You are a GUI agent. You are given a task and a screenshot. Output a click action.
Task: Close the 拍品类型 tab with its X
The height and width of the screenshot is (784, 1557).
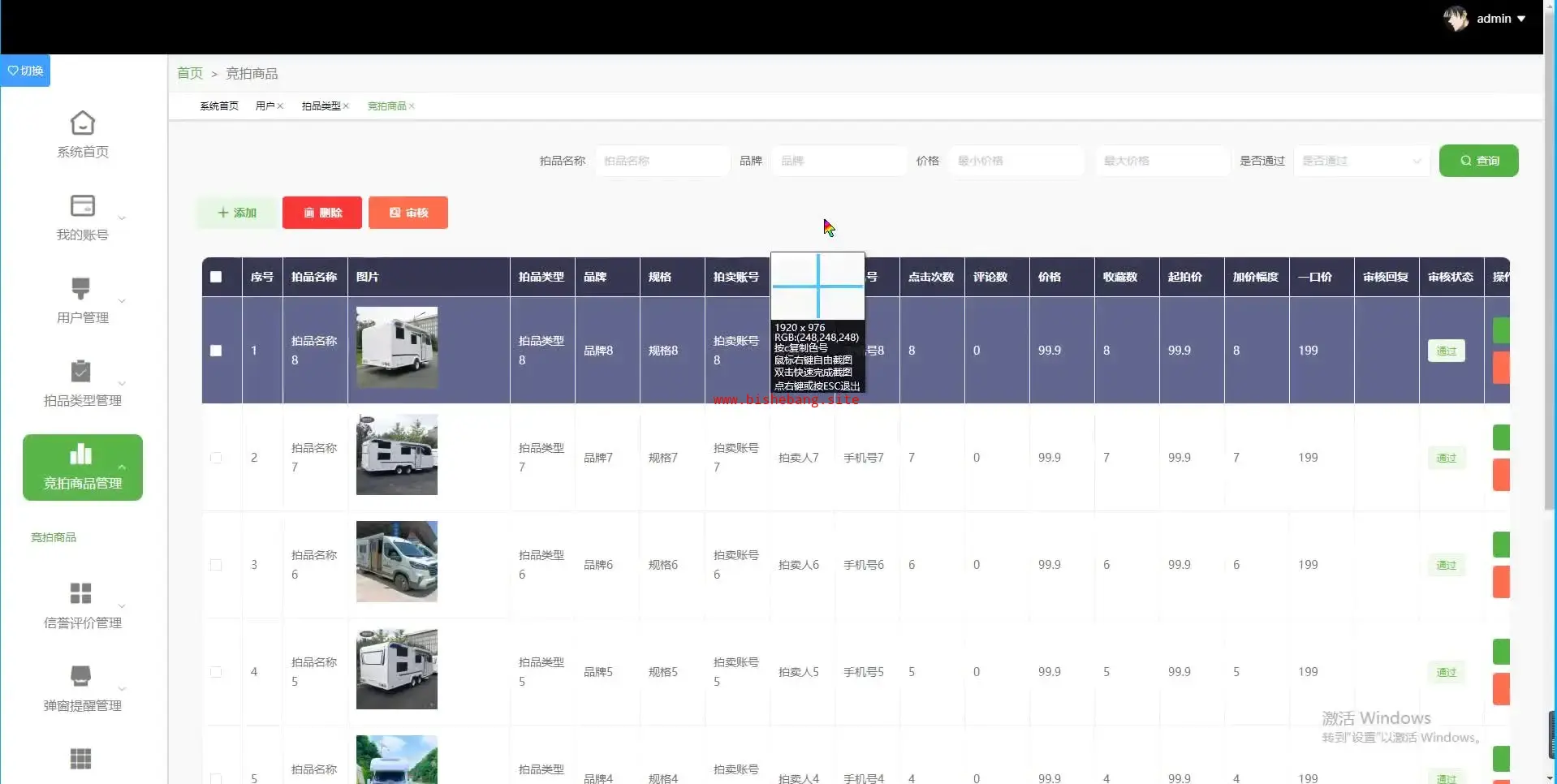(346, 106)
